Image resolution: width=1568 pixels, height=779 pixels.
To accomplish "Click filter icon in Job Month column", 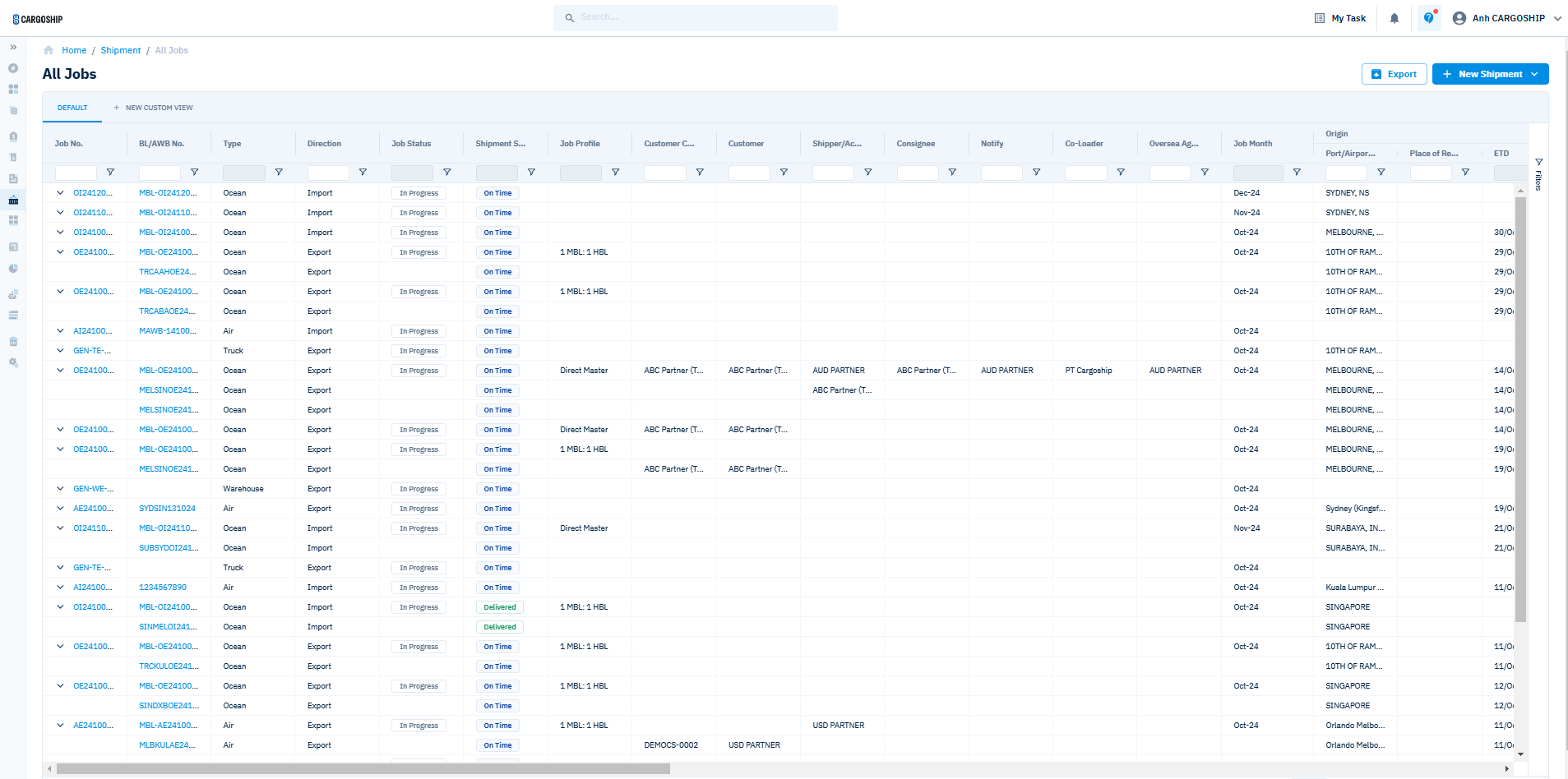I will (x=1297, y=173).
